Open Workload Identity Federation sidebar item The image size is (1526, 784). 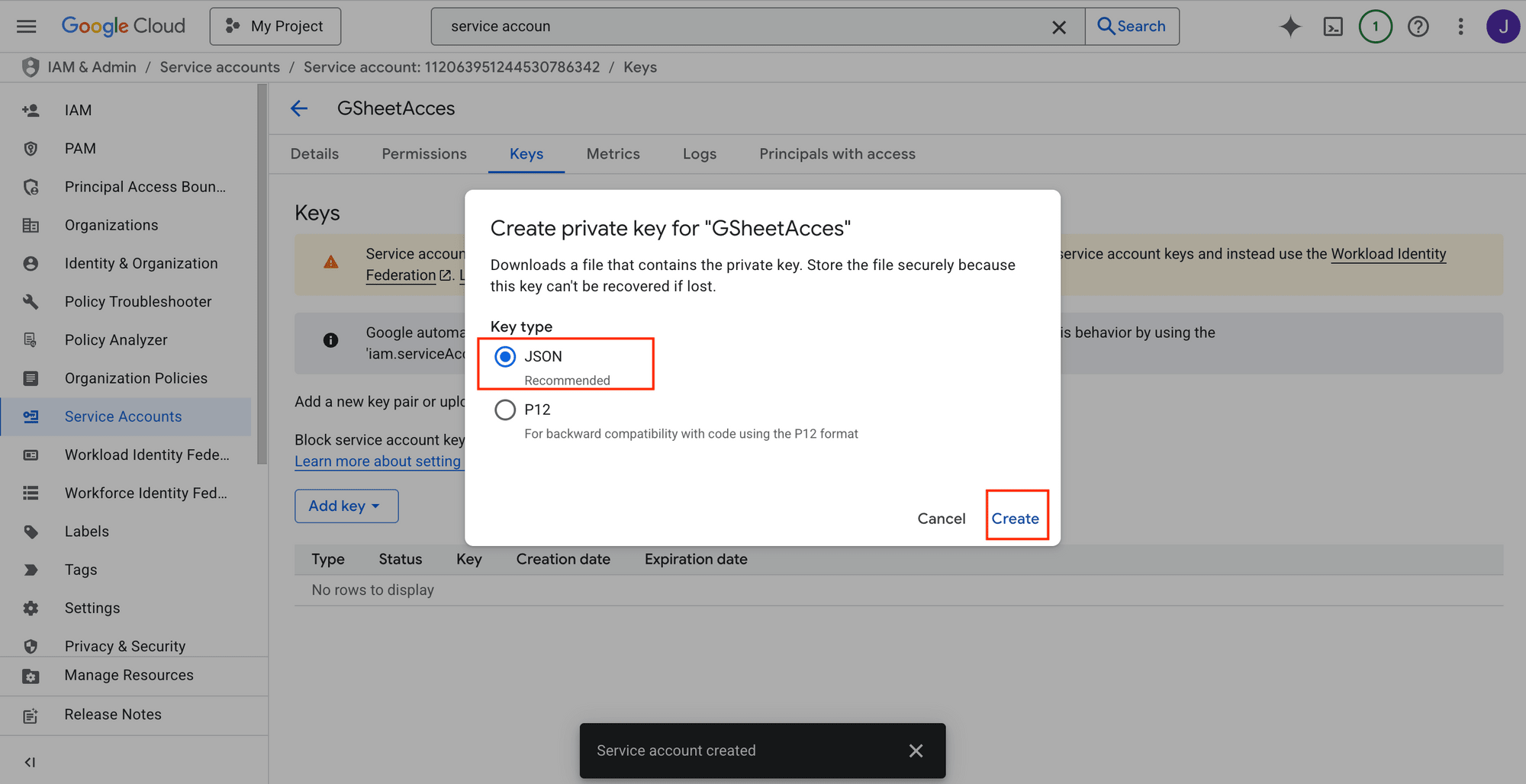126,455
